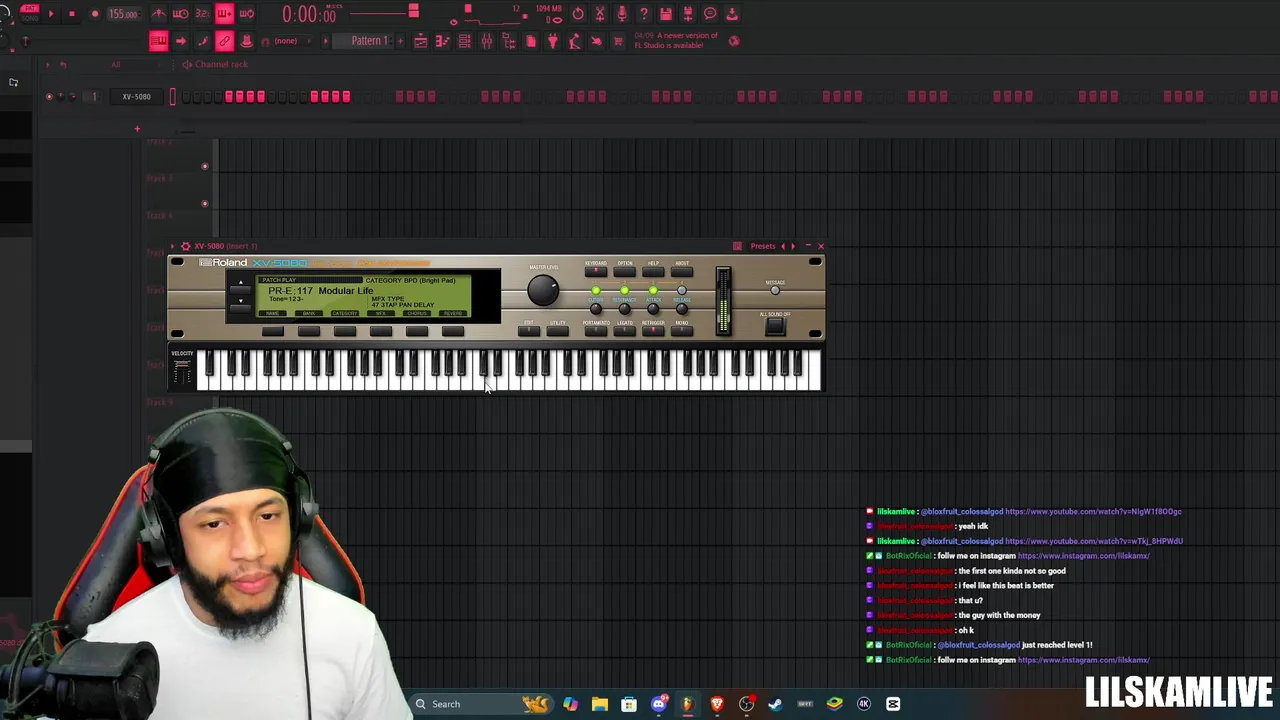This screenshot has width=1280, height=720.
Task: Click the KEYBOARD button on XV-5080
Action: point(595,271)
